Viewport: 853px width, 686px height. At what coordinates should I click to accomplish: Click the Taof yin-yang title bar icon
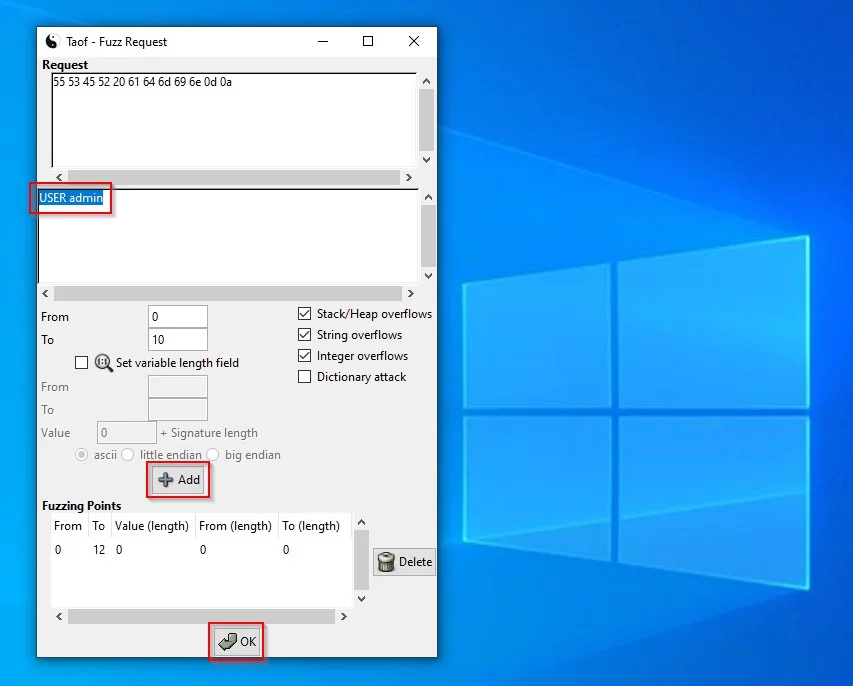click(x=53, y=42)
